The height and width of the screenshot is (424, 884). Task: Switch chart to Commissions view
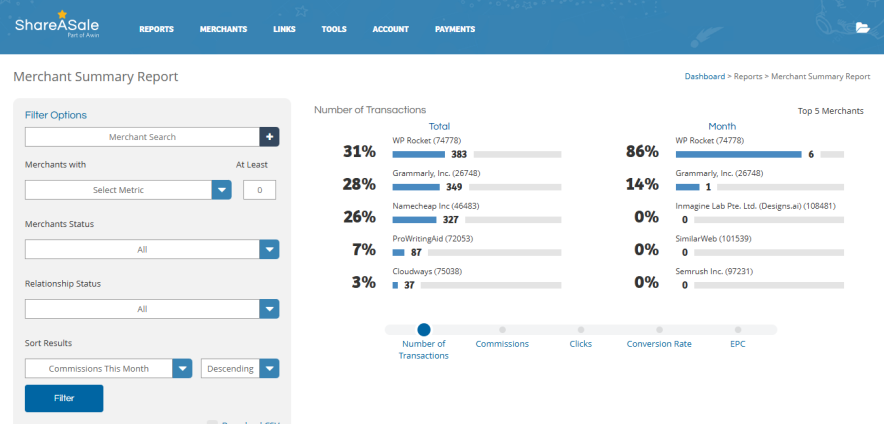click(502, 329)
